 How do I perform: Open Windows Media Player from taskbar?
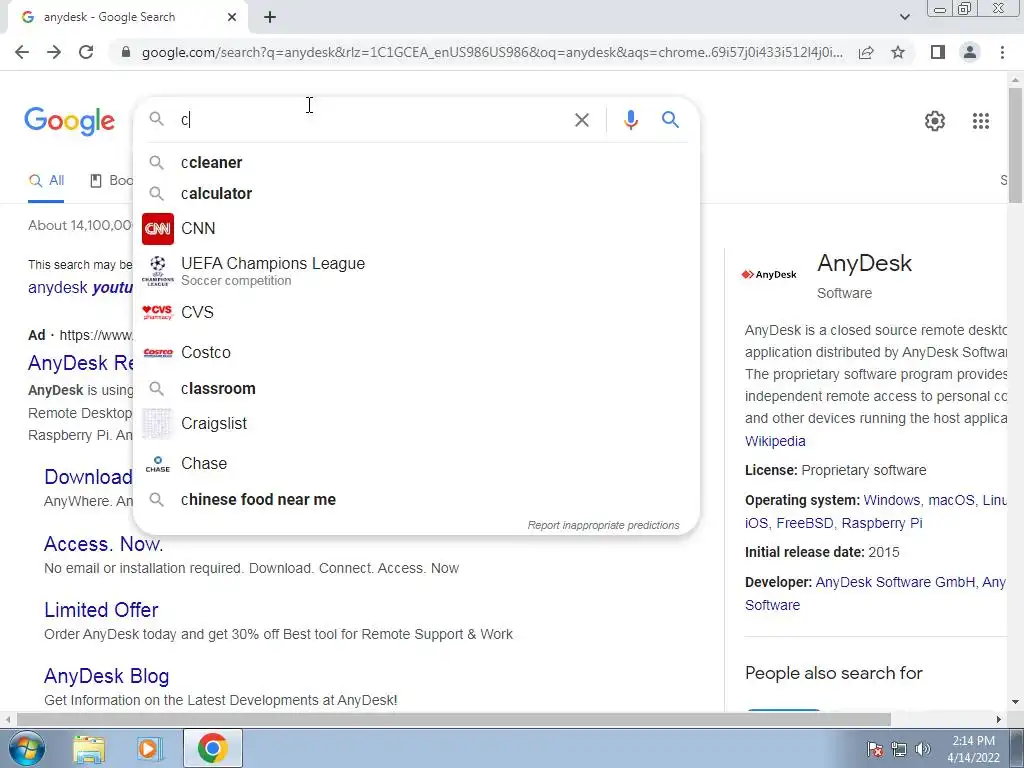pyautogui.click(x=150, y=749)
